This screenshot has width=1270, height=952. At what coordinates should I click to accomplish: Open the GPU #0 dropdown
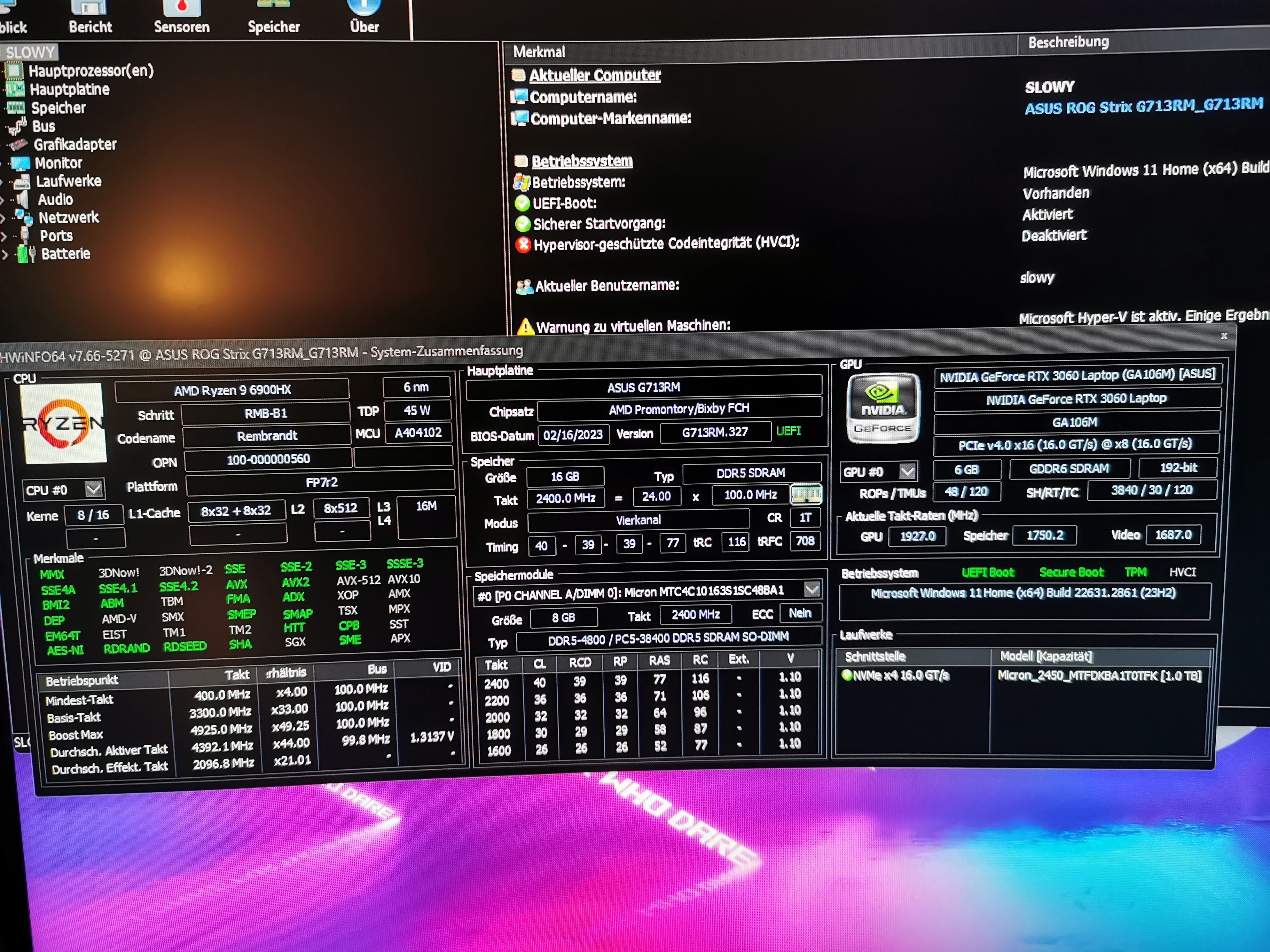click(908, 472)
